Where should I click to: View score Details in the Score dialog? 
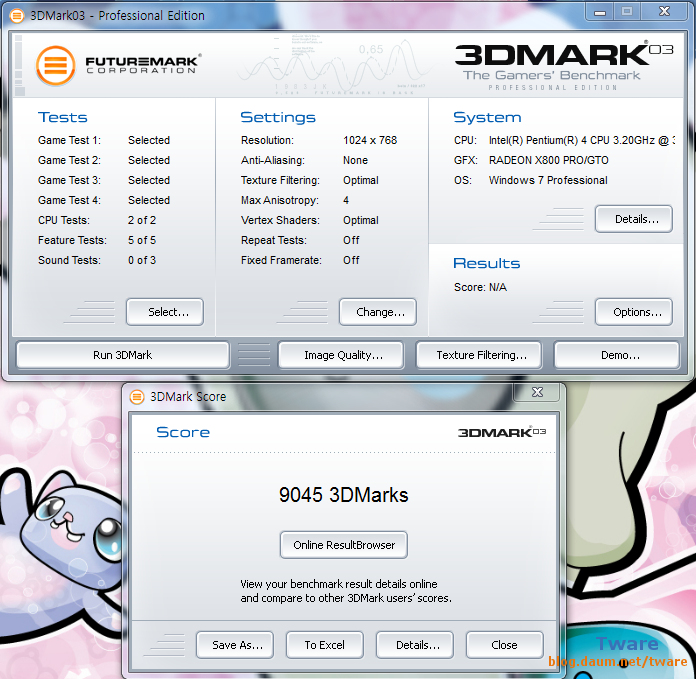tap(415, 645)
